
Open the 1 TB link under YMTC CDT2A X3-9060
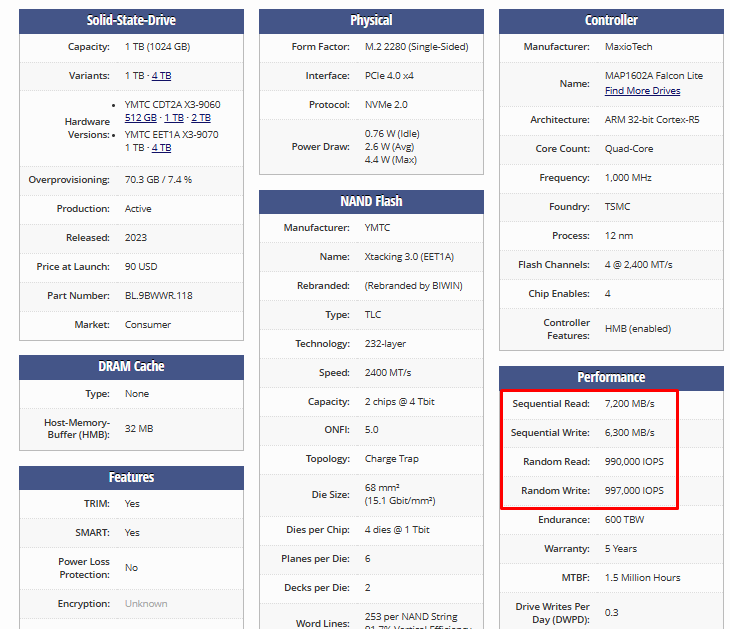pos(174,117)
